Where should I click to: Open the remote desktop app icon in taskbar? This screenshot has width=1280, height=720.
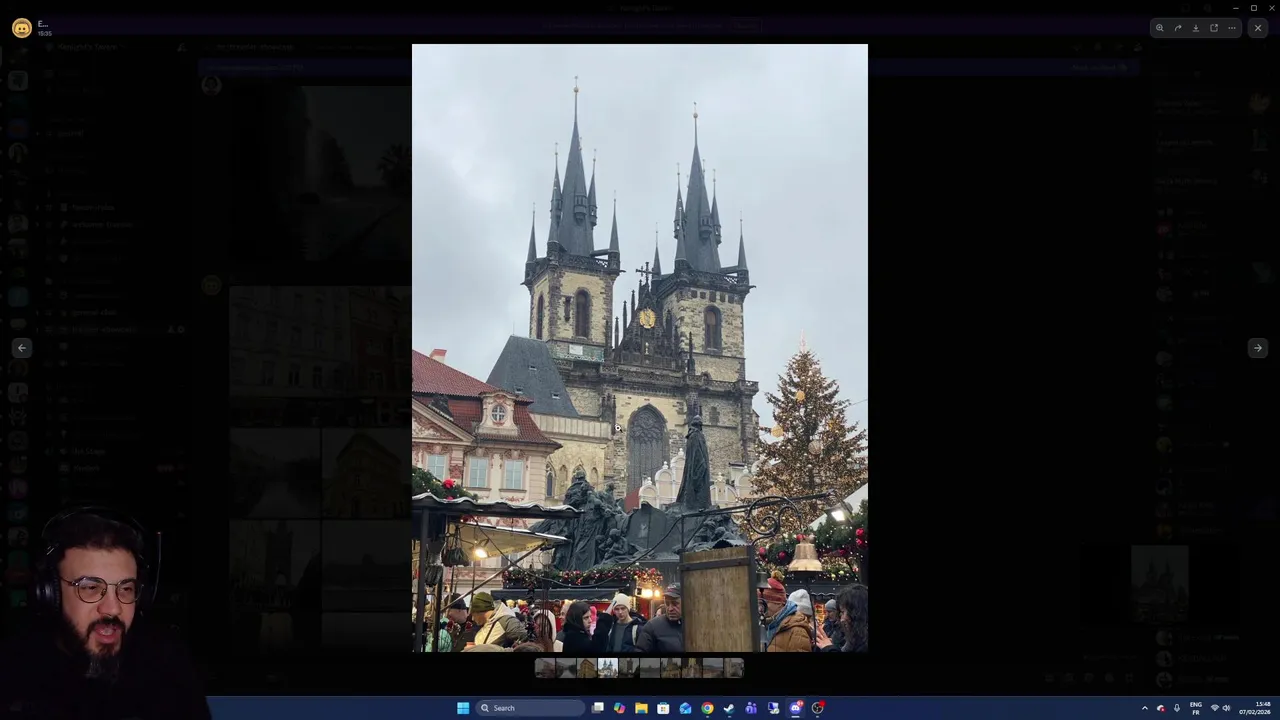773,708
